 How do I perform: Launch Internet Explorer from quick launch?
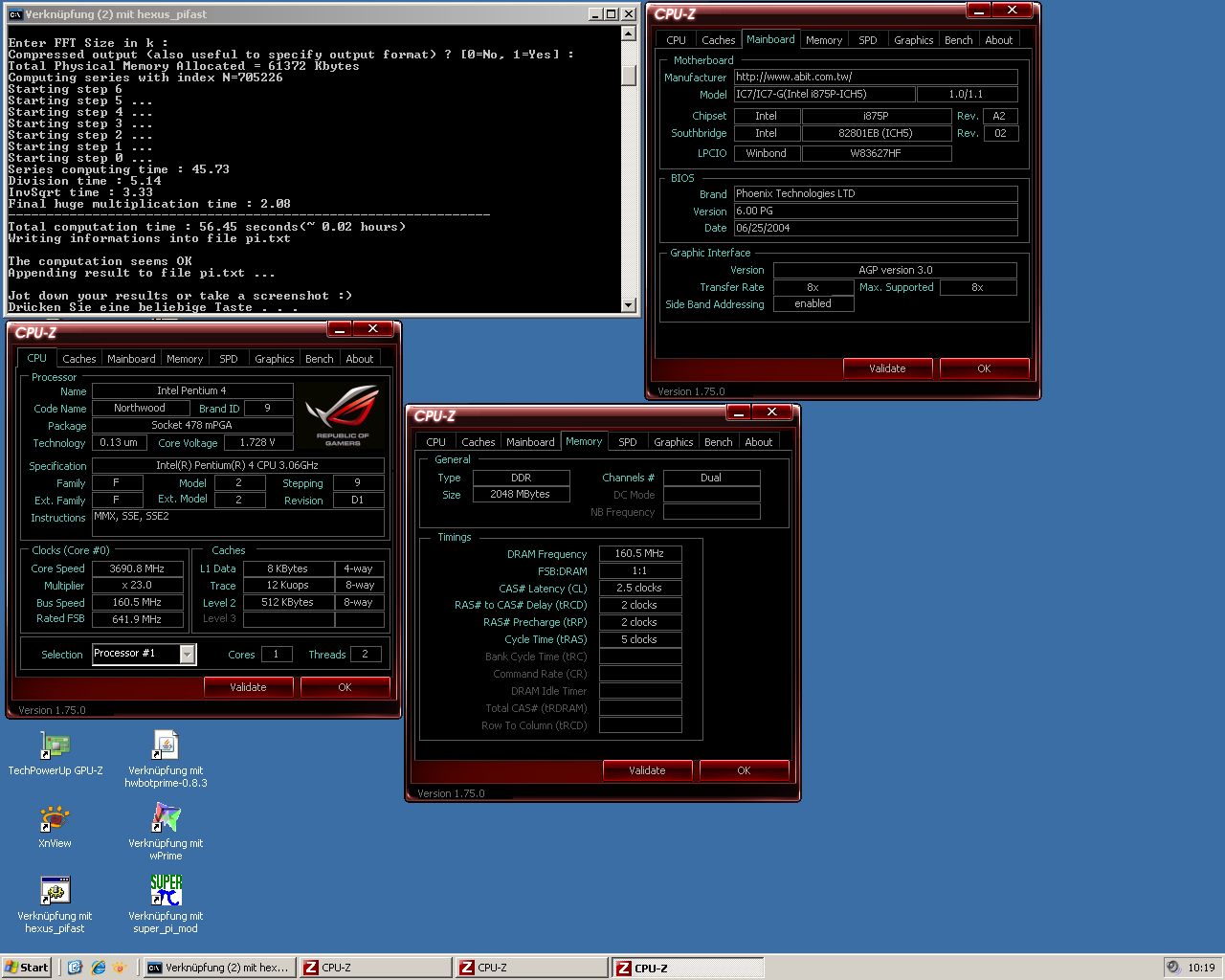[98, 968]
